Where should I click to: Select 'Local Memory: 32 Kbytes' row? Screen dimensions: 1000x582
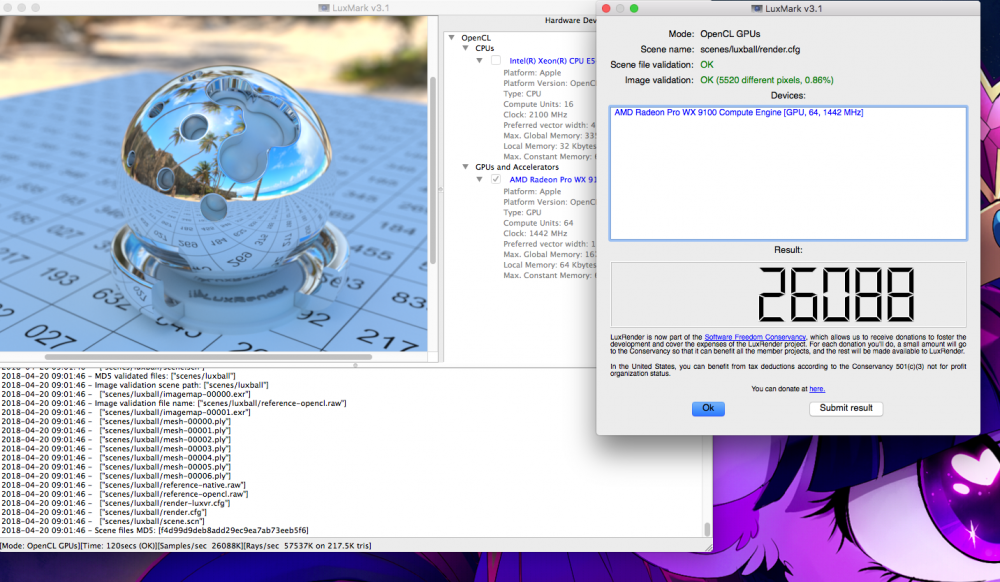[x=550, y=146]
